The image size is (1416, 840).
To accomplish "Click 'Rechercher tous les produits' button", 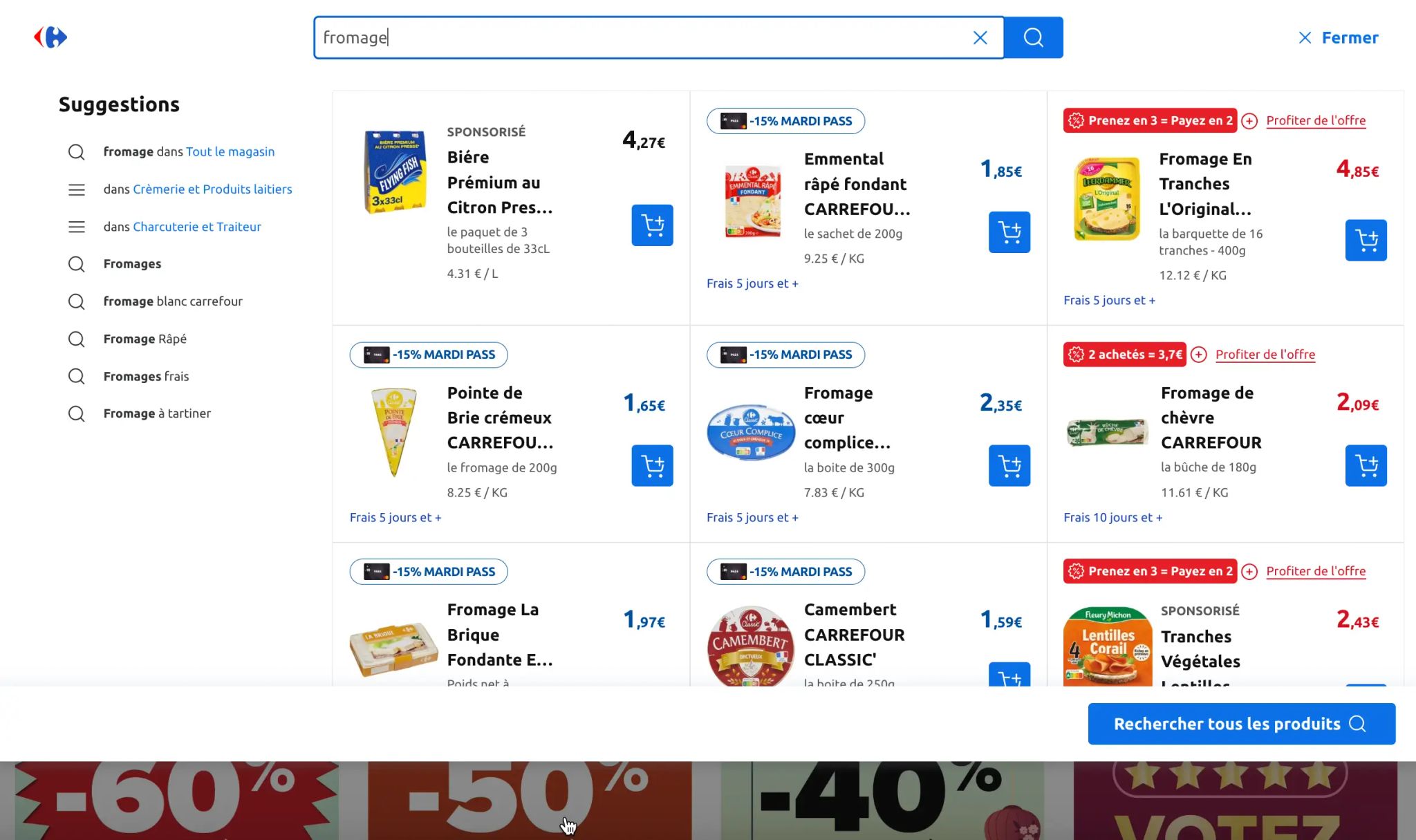I will tap(1241, 724).
